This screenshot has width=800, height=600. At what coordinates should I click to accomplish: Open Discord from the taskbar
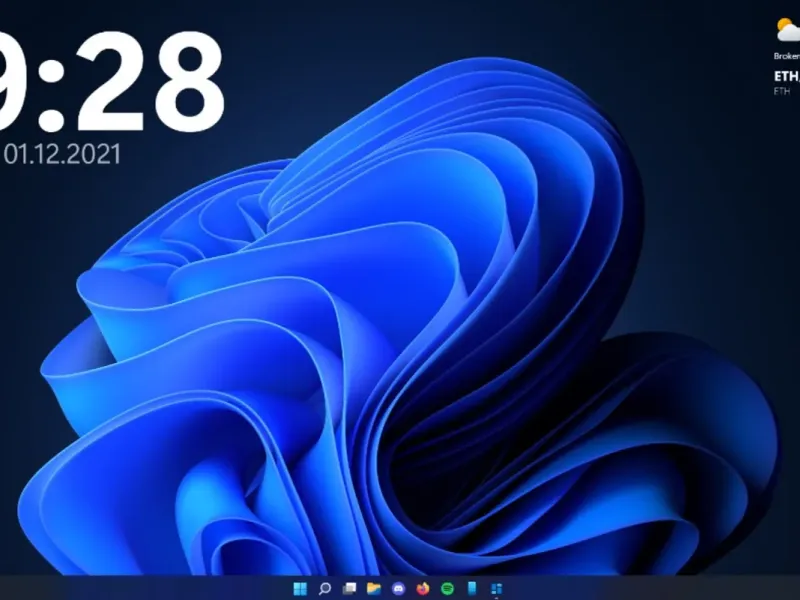pyautogui.click(x=398, y=588)
